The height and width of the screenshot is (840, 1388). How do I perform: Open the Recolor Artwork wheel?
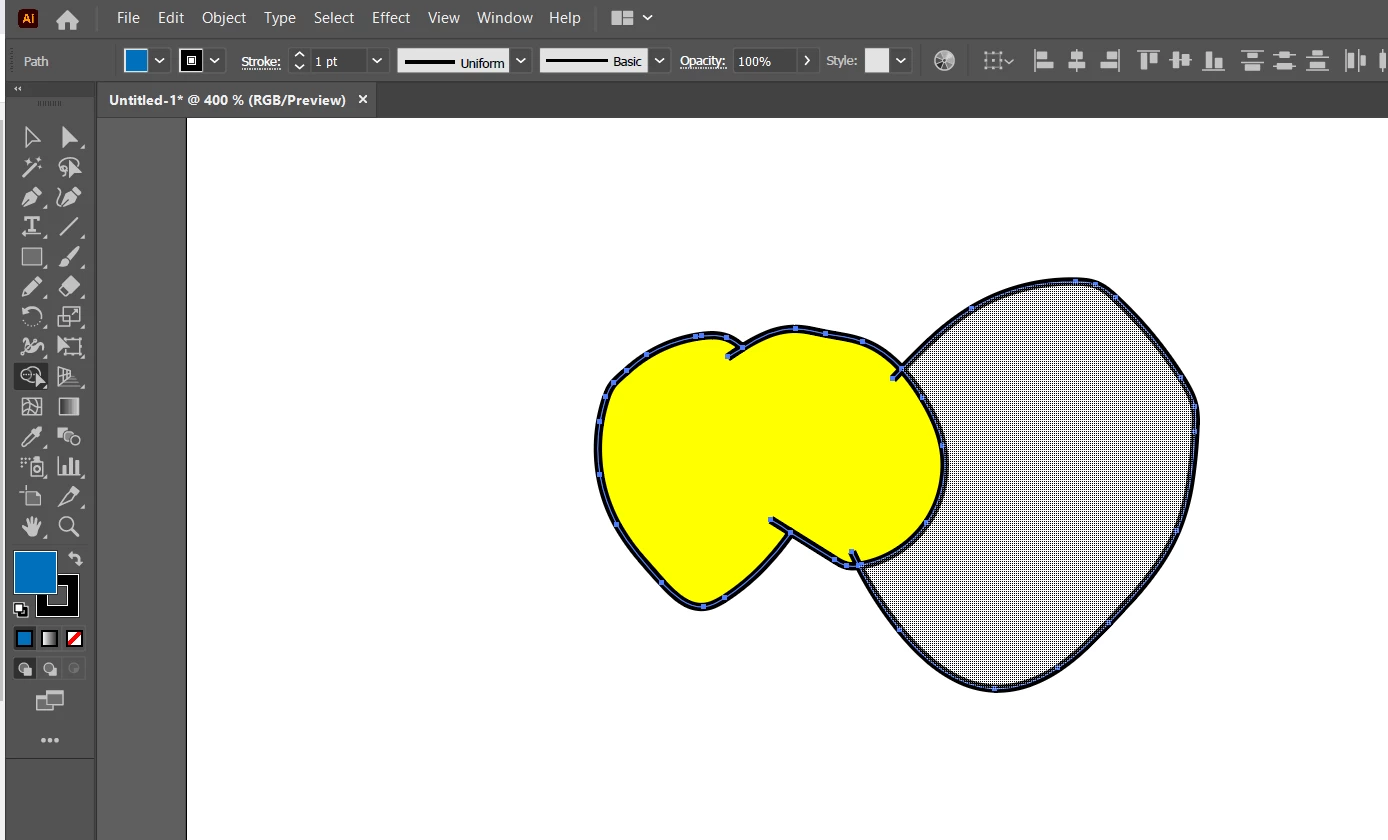pyautogui.click(x=944, y=61)
